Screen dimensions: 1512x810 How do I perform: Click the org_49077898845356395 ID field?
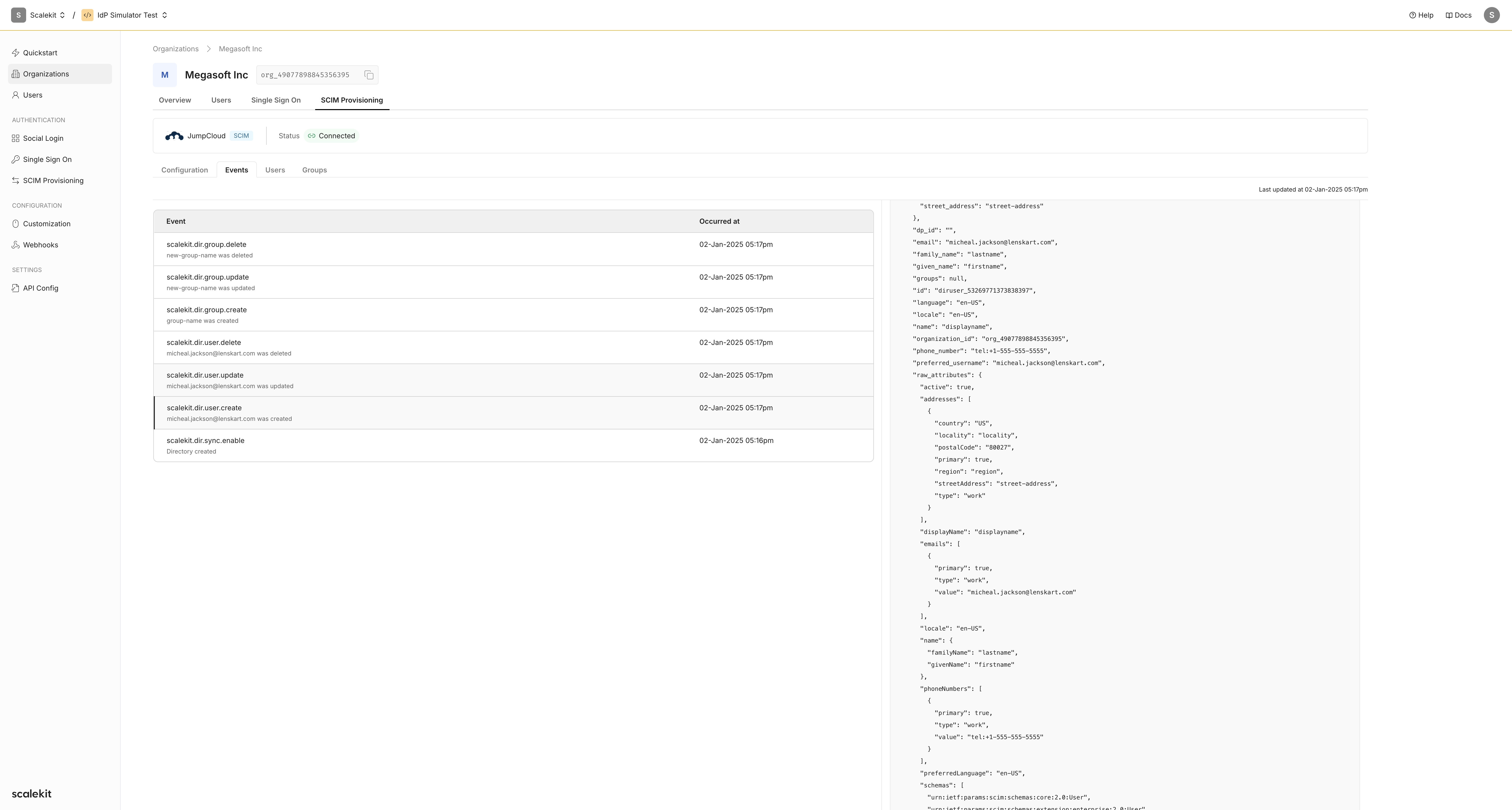(x=317, y=75)
